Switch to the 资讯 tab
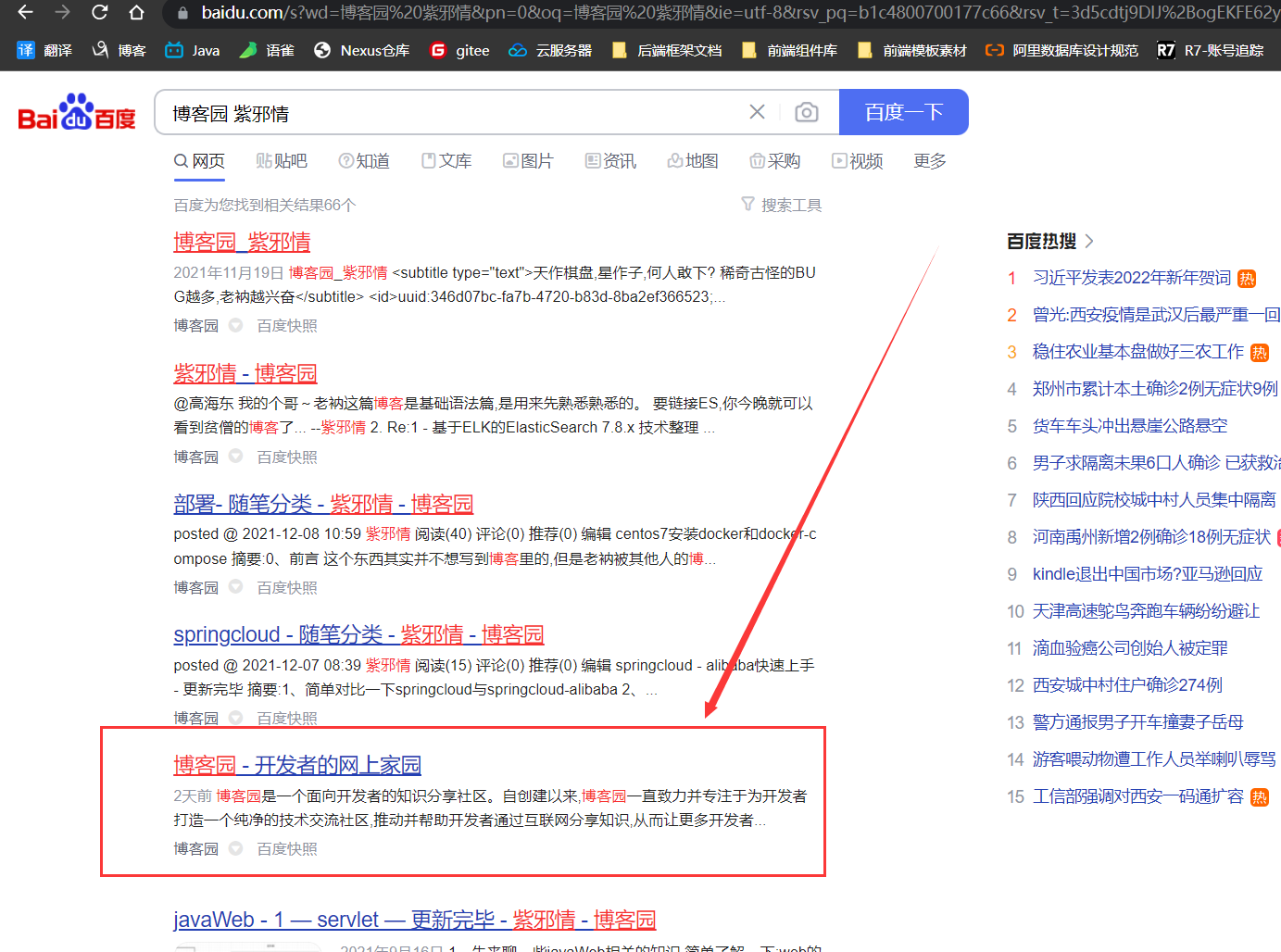Screen dimensions: 1281x952 [x=610, y=161]
